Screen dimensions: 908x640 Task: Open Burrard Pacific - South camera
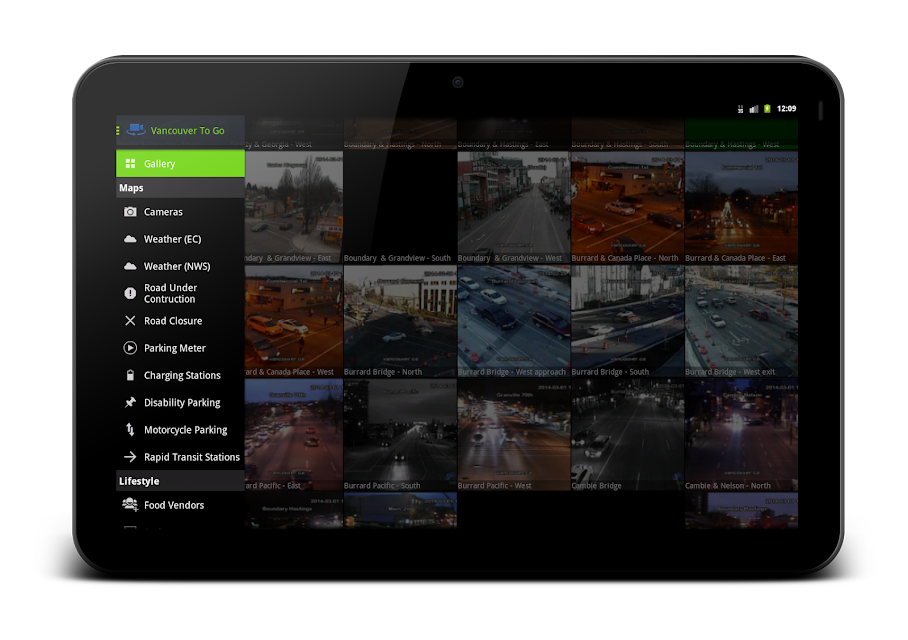pos(400,435)
